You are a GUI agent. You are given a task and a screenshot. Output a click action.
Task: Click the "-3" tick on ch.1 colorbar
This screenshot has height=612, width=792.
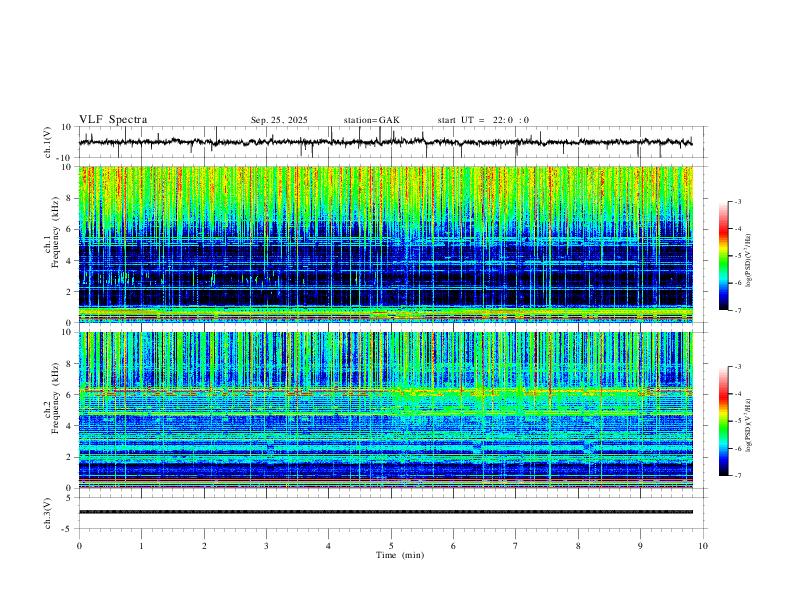(x=738, y=201)
